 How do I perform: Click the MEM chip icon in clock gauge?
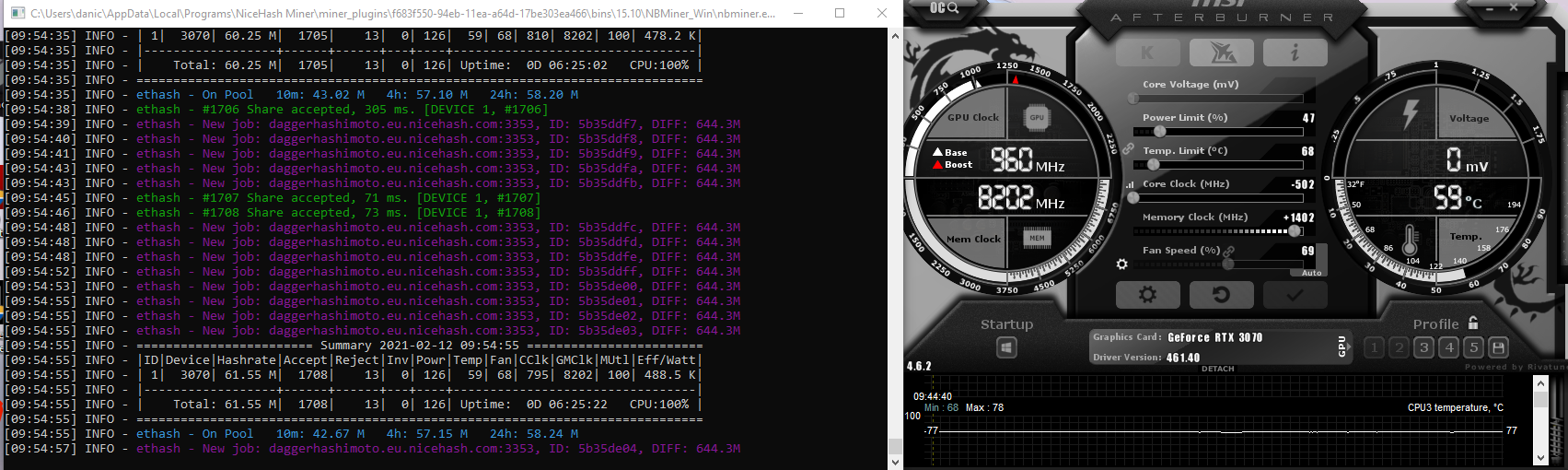pyautogui.click(x=1037, y=238)
